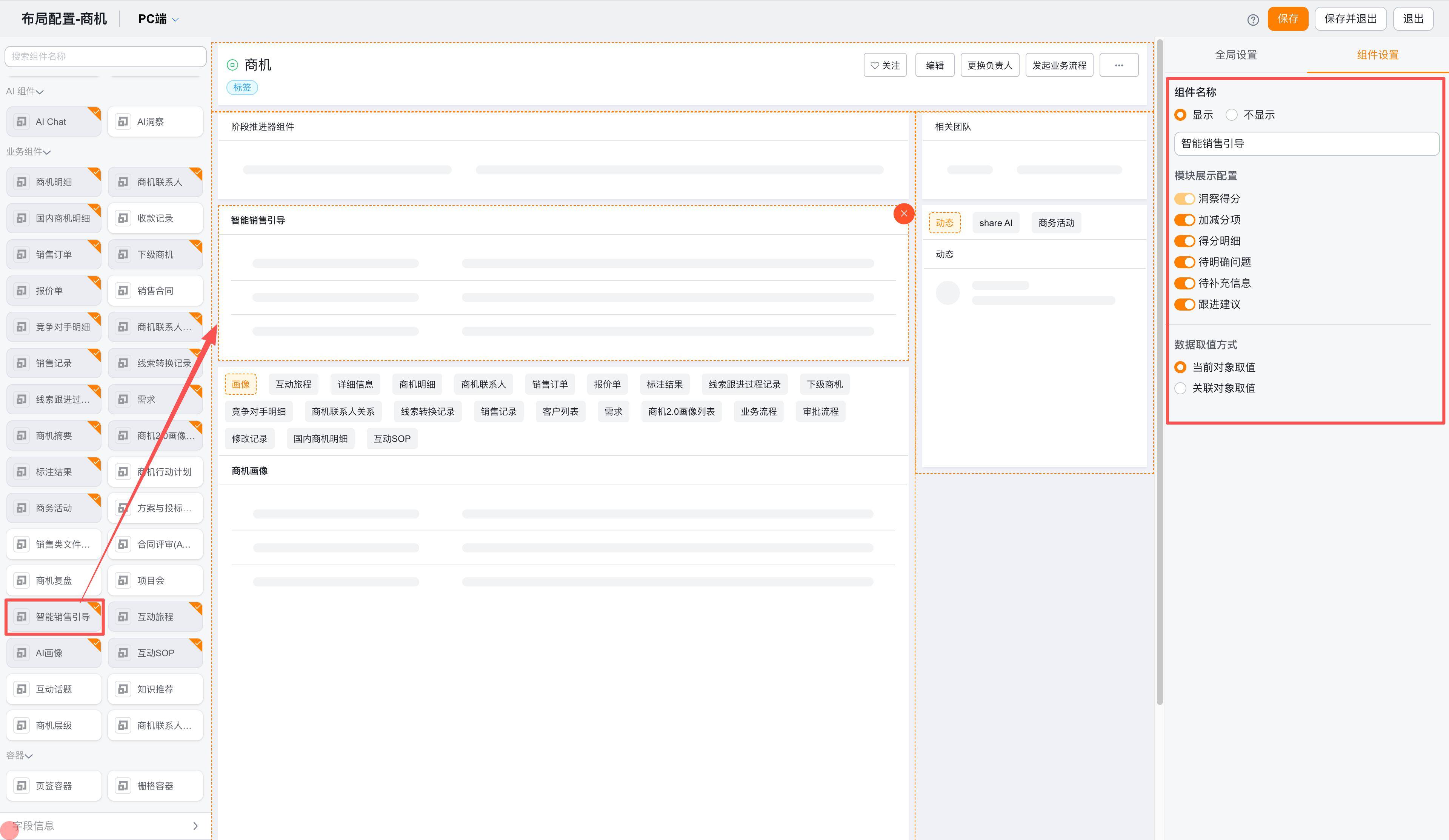The height and width of the screenshot is (840, 1449).
Task: Click the green 商机 object icon
Action: pos(232,65)
